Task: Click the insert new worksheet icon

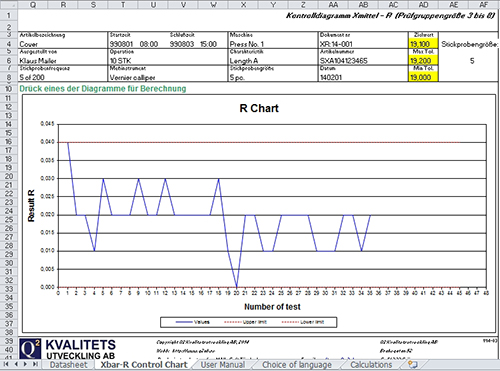Action: click(x=413, y=364)
